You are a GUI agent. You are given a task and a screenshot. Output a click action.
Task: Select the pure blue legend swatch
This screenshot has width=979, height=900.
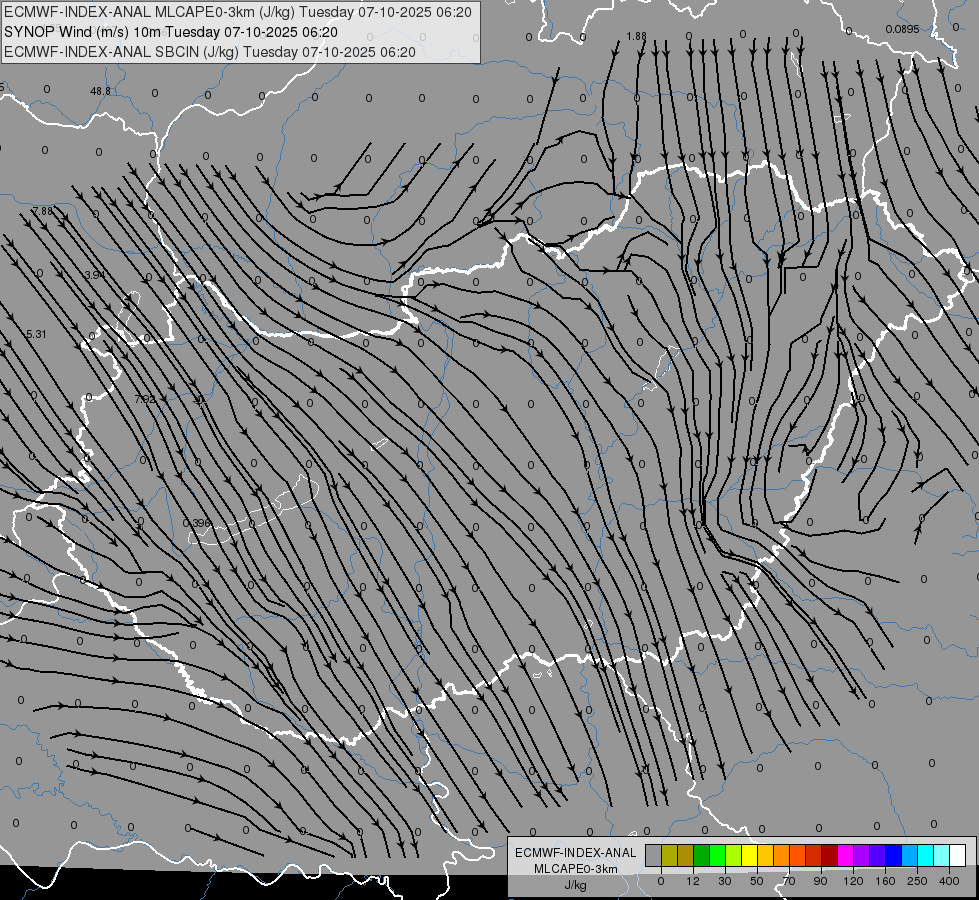tap(894, 855)
